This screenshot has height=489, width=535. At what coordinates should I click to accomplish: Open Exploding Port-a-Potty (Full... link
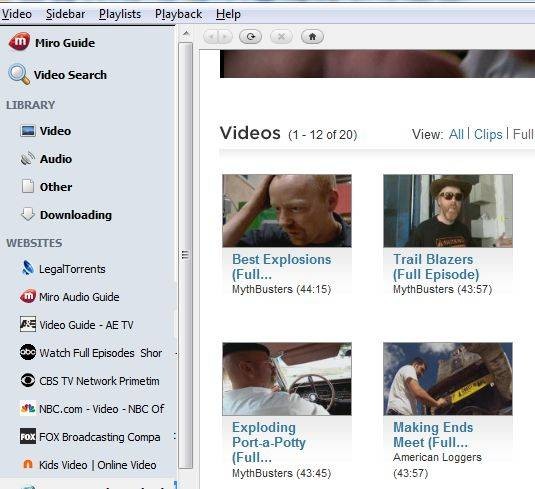coord(269,442)
